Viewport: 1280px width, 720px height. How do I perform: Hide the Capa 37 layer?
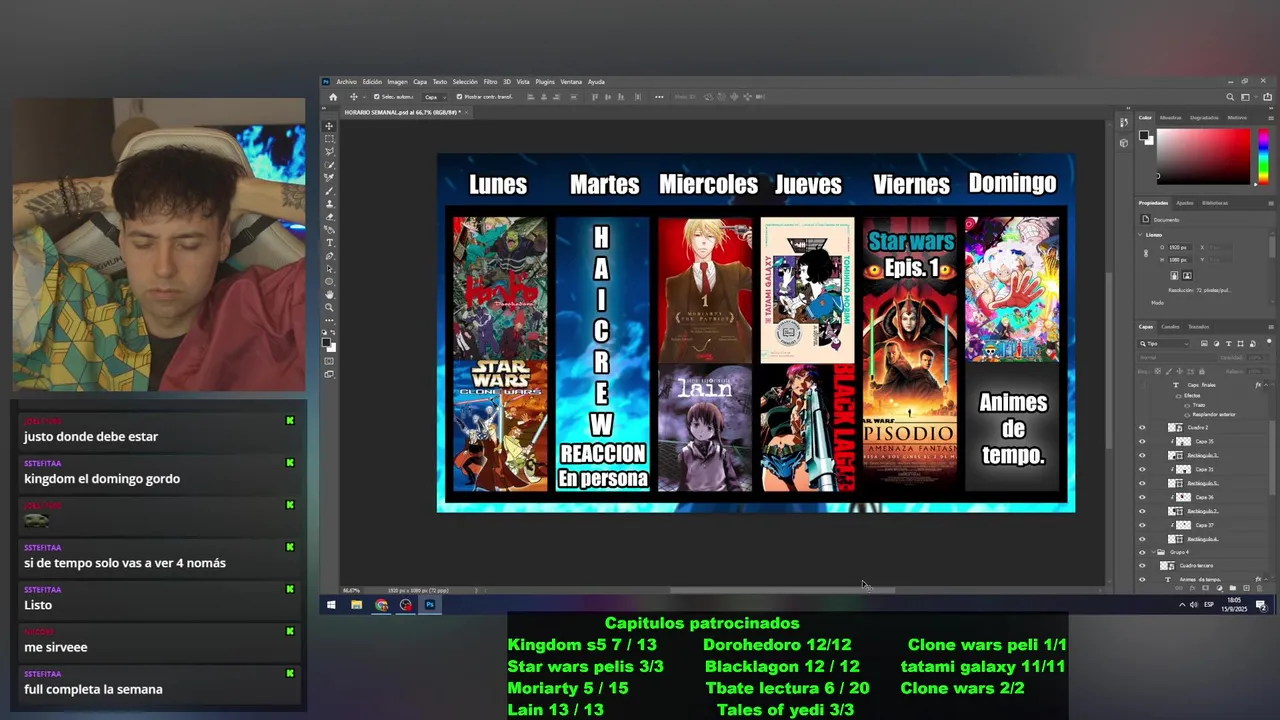click(1142, 525)
